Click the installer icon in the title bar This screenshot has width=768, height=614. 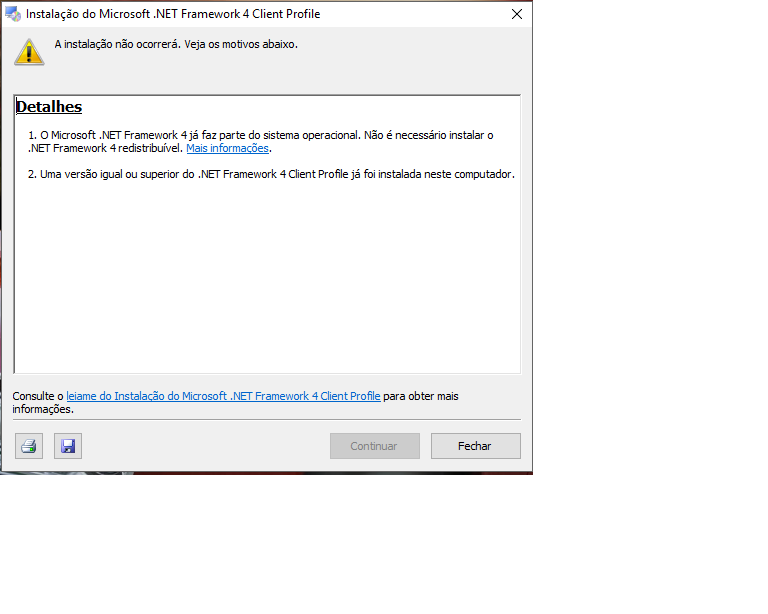[13, 14]
